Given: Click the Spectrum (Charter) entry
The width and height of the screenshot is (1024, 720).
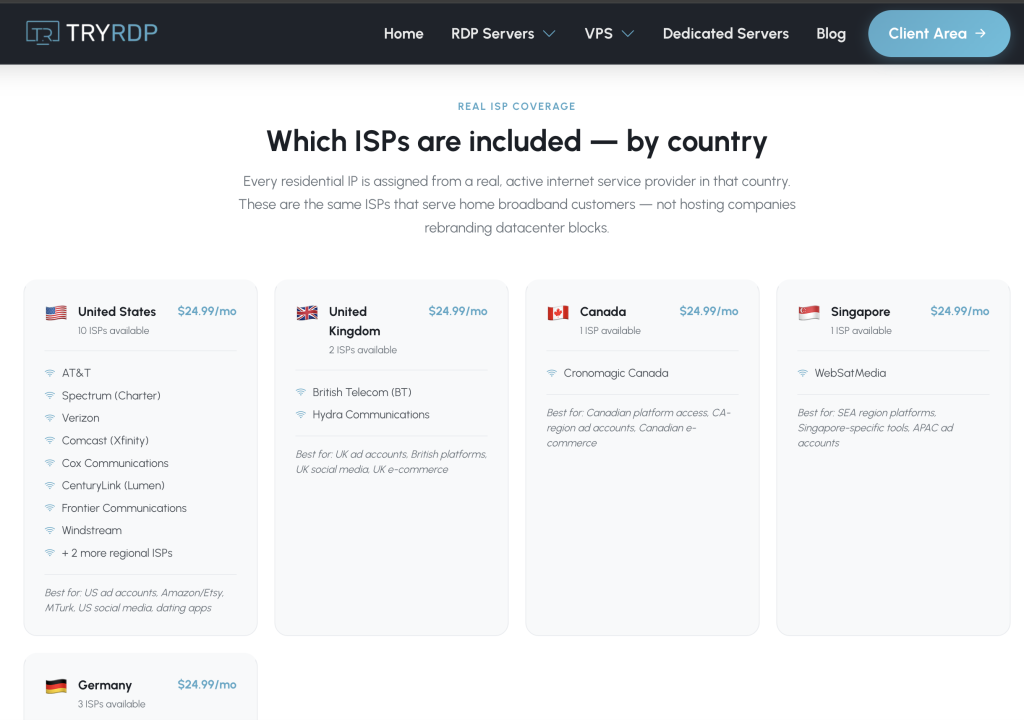Looking at the screenshot, I should 111,395.
